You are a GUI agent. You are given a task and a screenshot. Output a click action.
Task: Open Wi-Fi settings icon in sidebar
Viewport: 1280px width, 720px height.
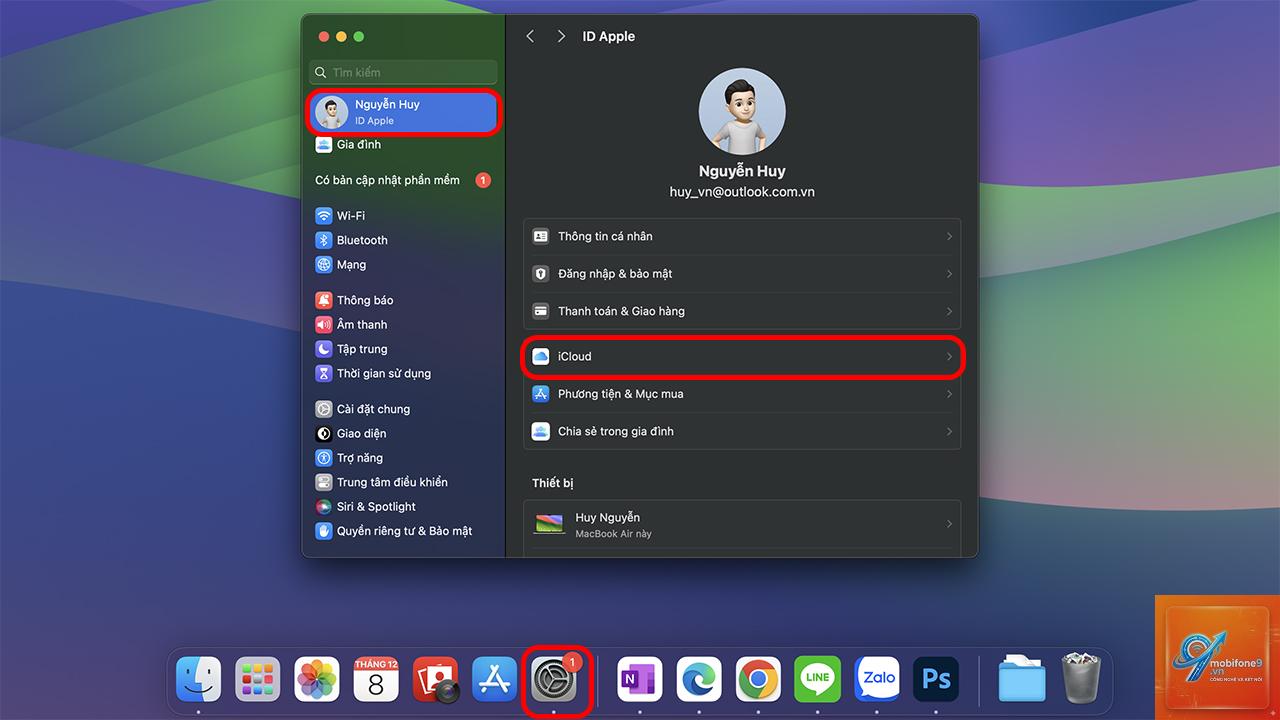point(323,216)
